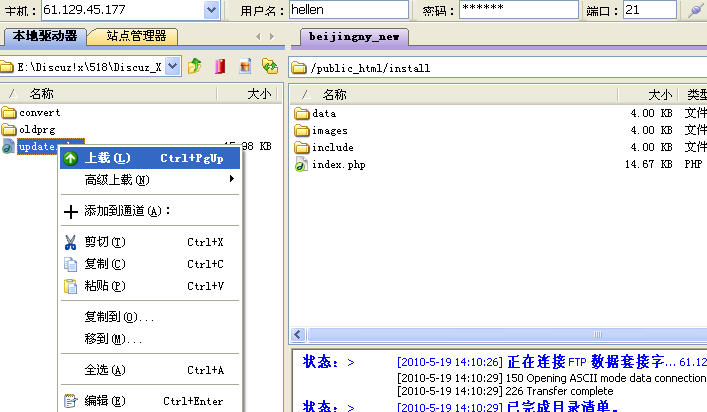
Task: Click the parent folder up-arrow icon
Action: [195, 66]
